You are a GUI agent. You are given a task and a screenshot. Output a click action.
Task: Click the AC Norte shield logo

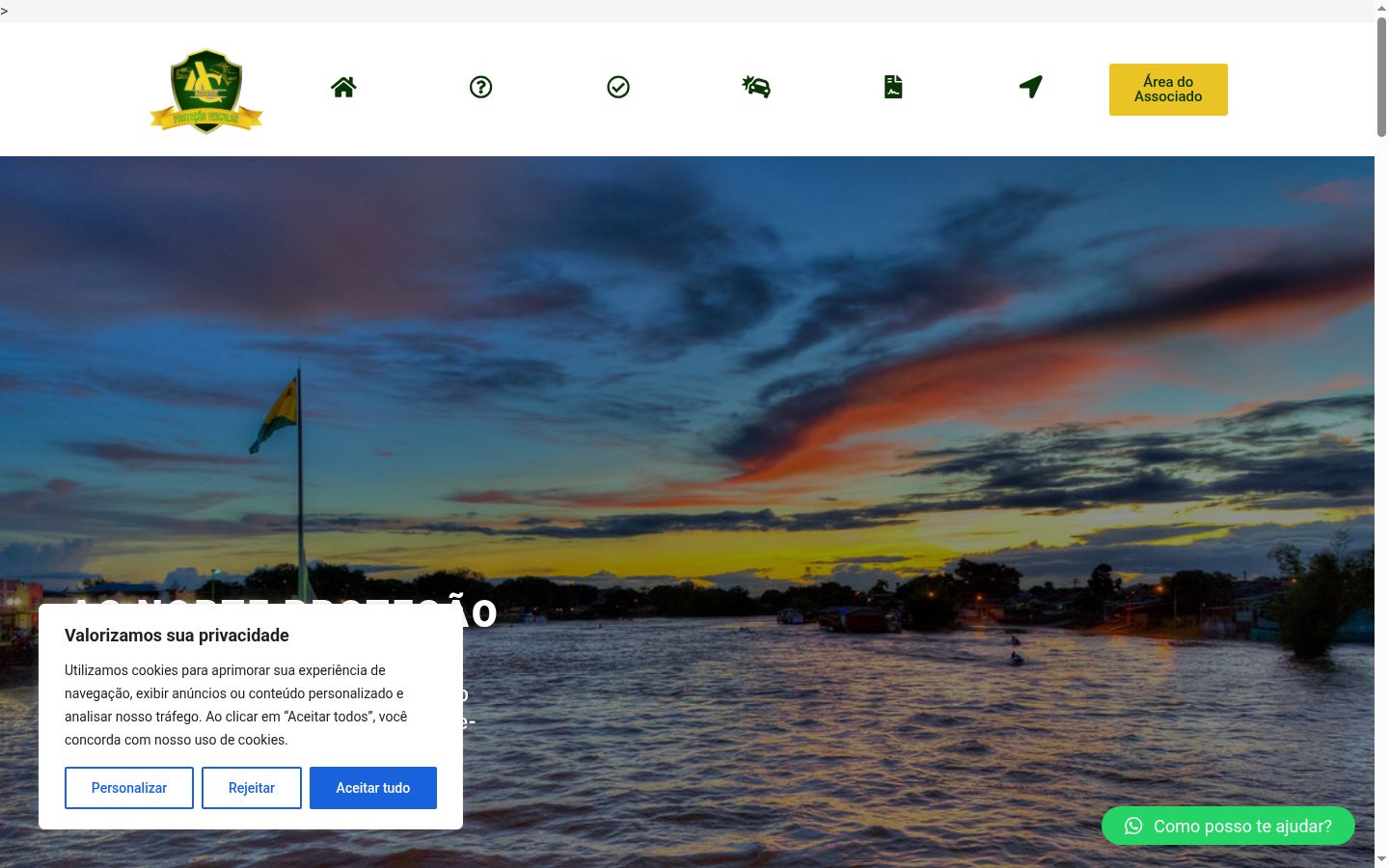[206, 91]
